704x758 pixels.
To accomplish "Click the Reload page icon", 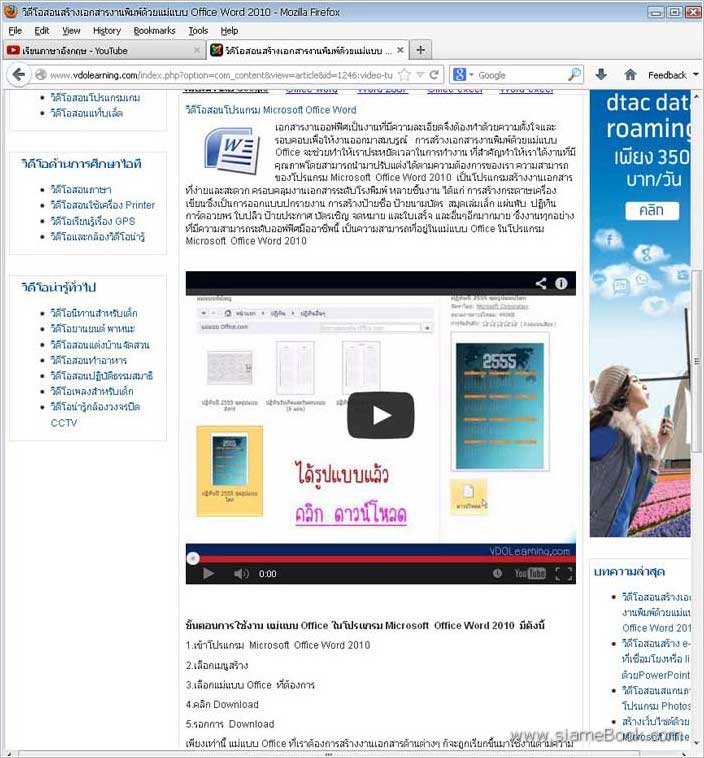I will click(434, 75).
